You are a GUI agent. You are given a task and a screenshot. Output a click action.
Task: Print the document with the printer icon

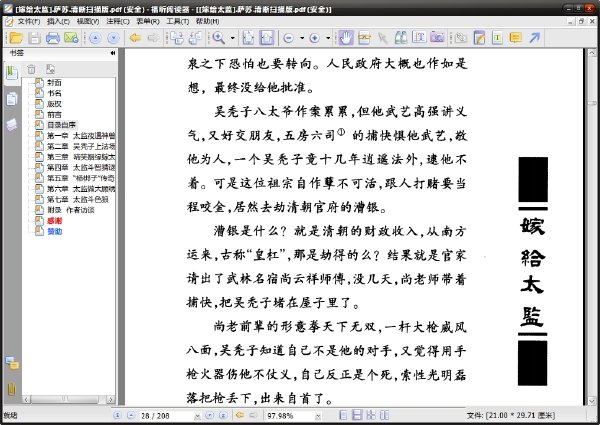click(53, 37)
